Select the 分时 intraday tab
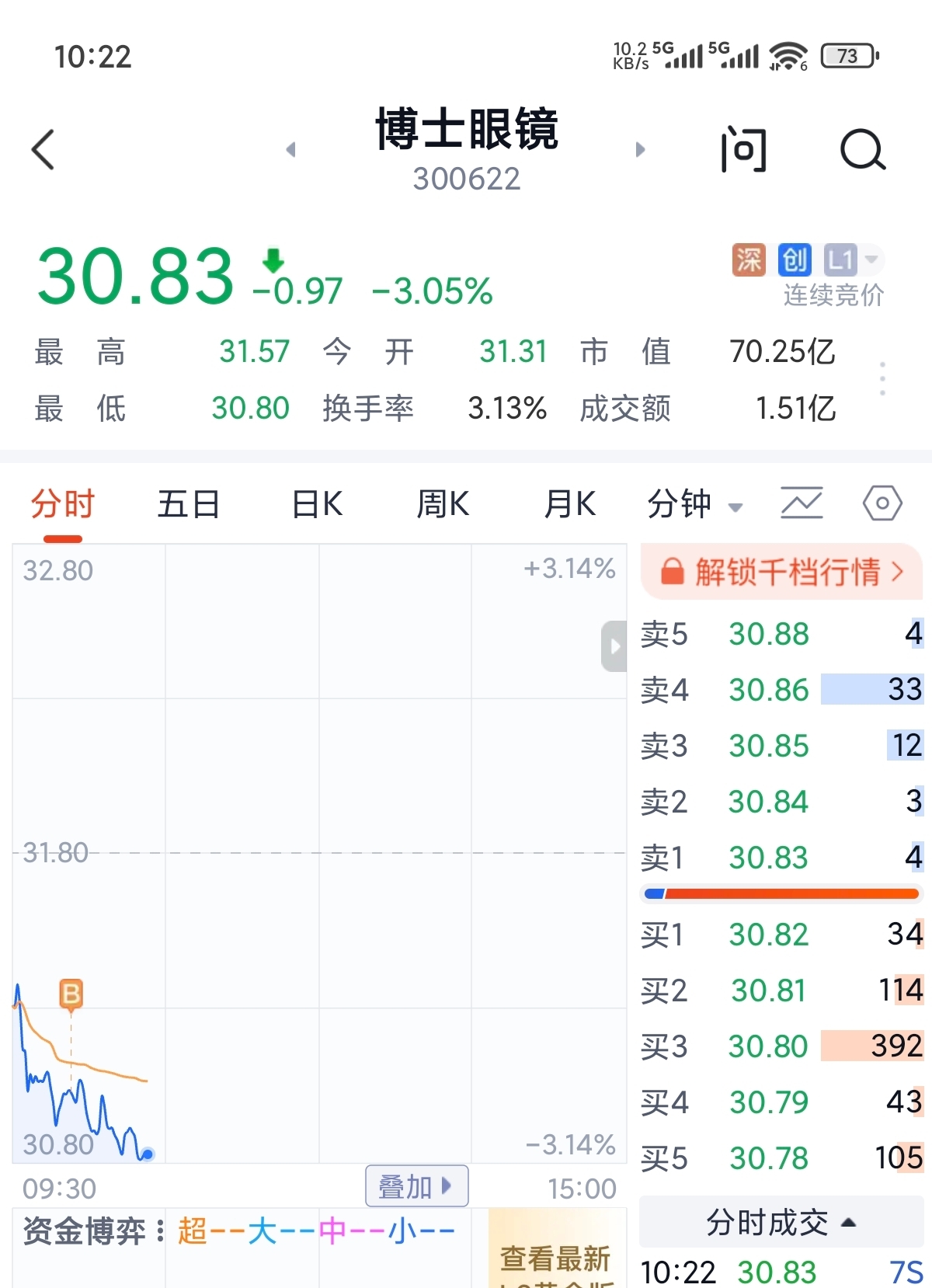The width and height of the screenshot is (932, 1288). point(62,505)
